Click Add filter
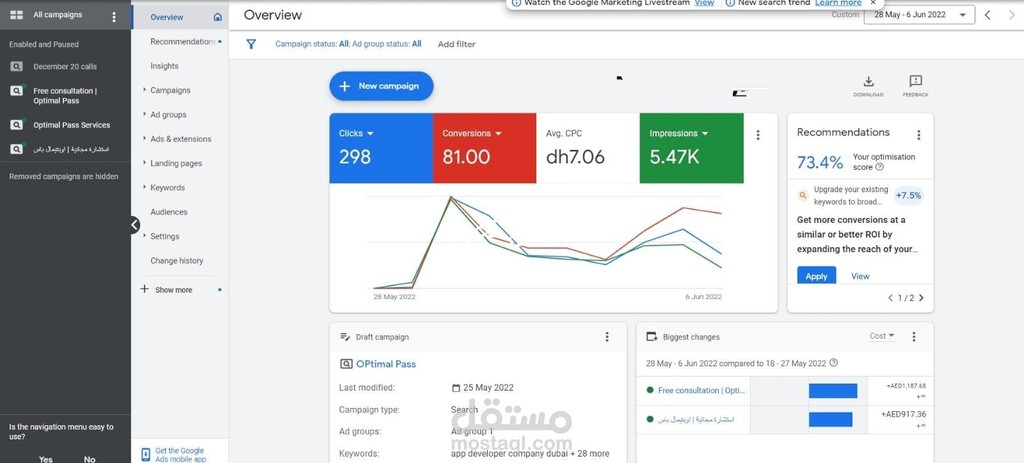This screenshot has height=463, width=1024. [x=456, y=44]
